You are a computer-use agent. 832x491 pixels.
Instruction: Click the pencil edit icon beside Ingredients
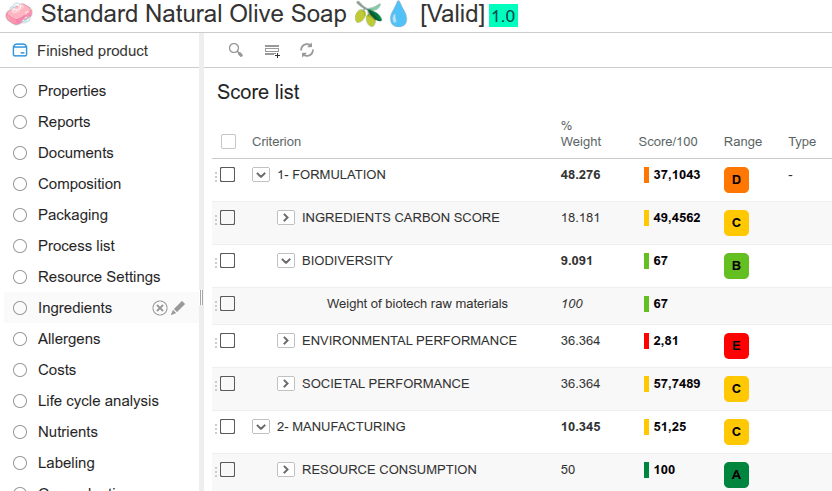[178, 308]
